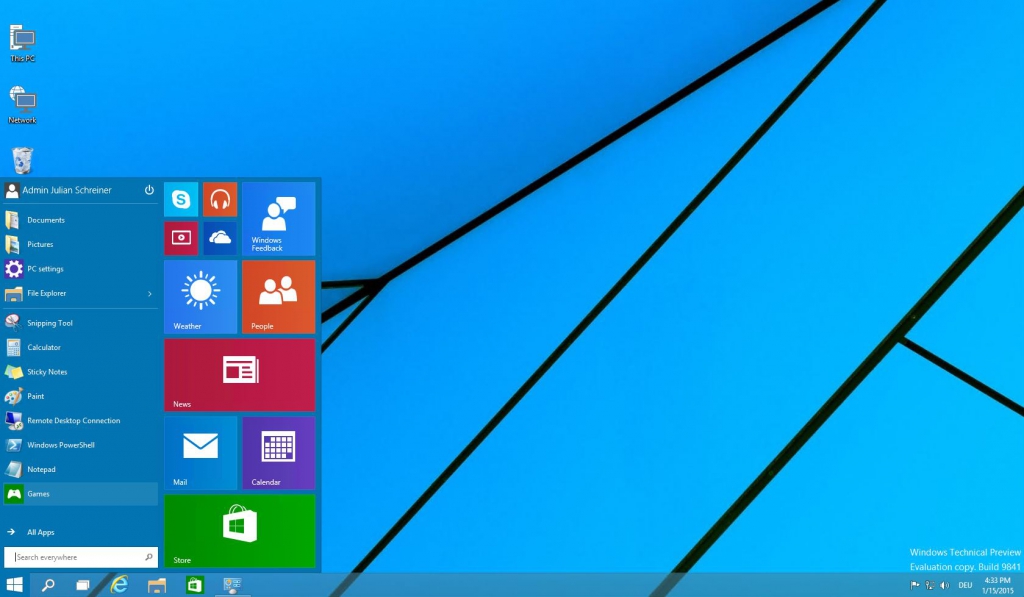
Task: Click the volume speaker icon in tray
Action: 945,585
